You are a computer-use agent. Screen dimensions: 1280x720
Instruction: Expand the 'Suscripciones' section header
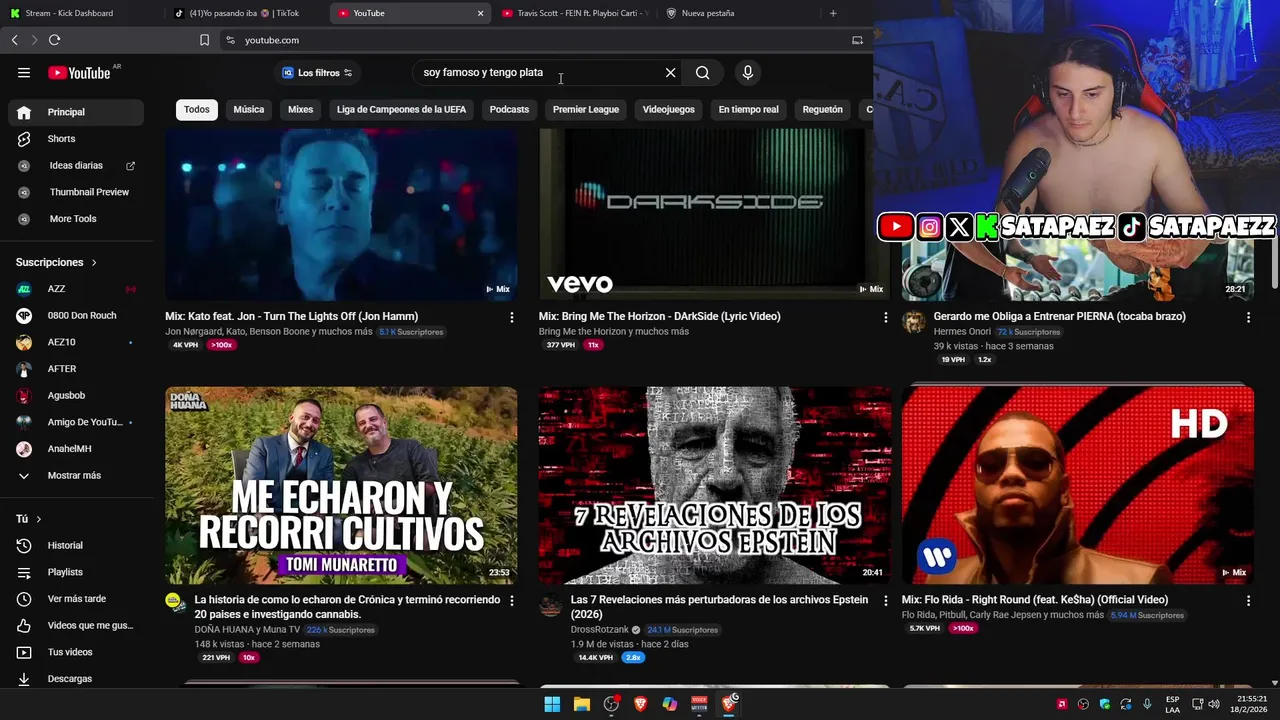(x=57, y=262)
